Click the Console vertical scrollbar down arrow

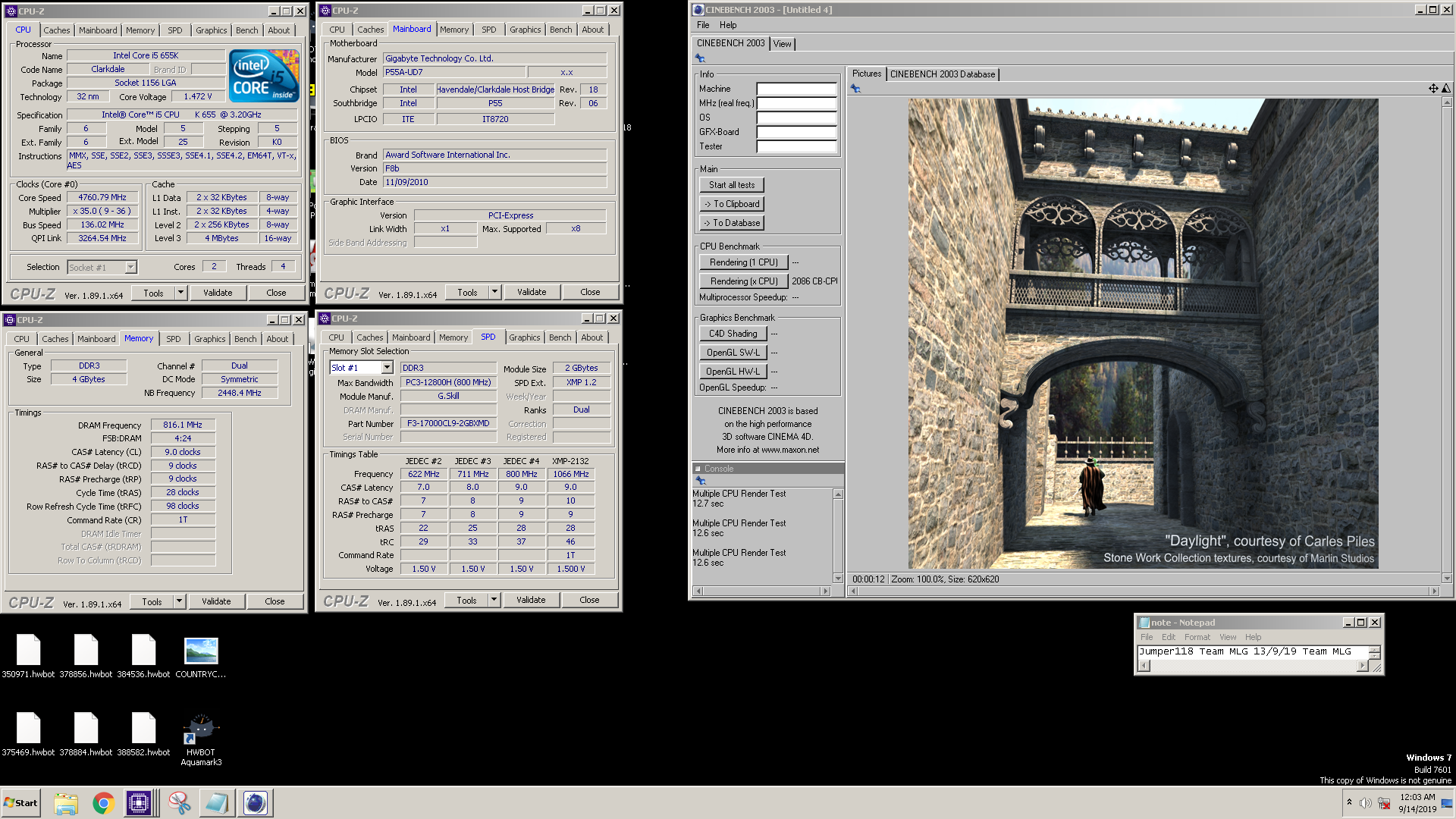click(x=838, y=578)
